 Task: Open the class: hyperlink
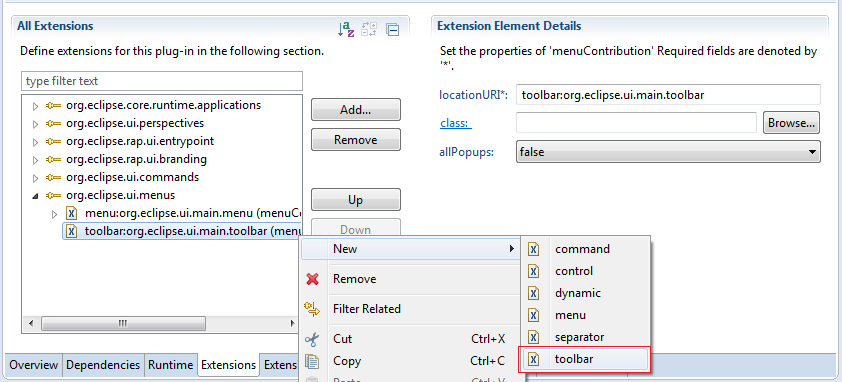point(455,123)
